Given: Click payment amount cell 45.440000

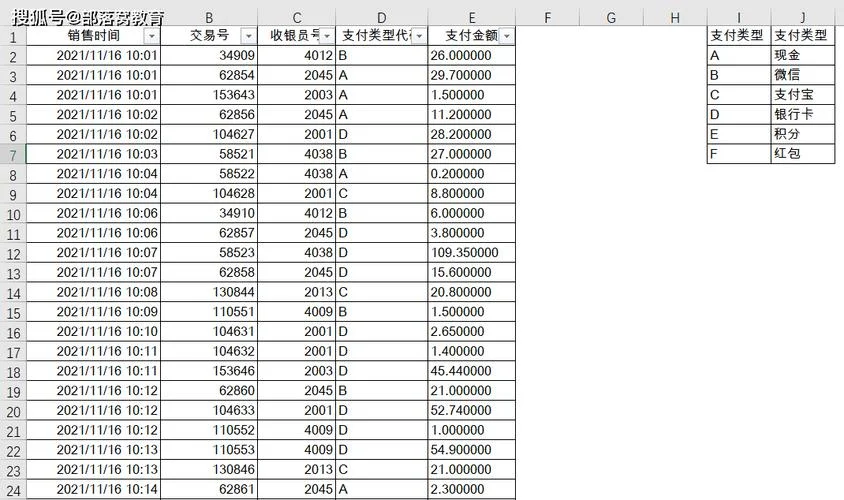Looking at the screenshot, I should pyautogui.click(x=472, y=371).
